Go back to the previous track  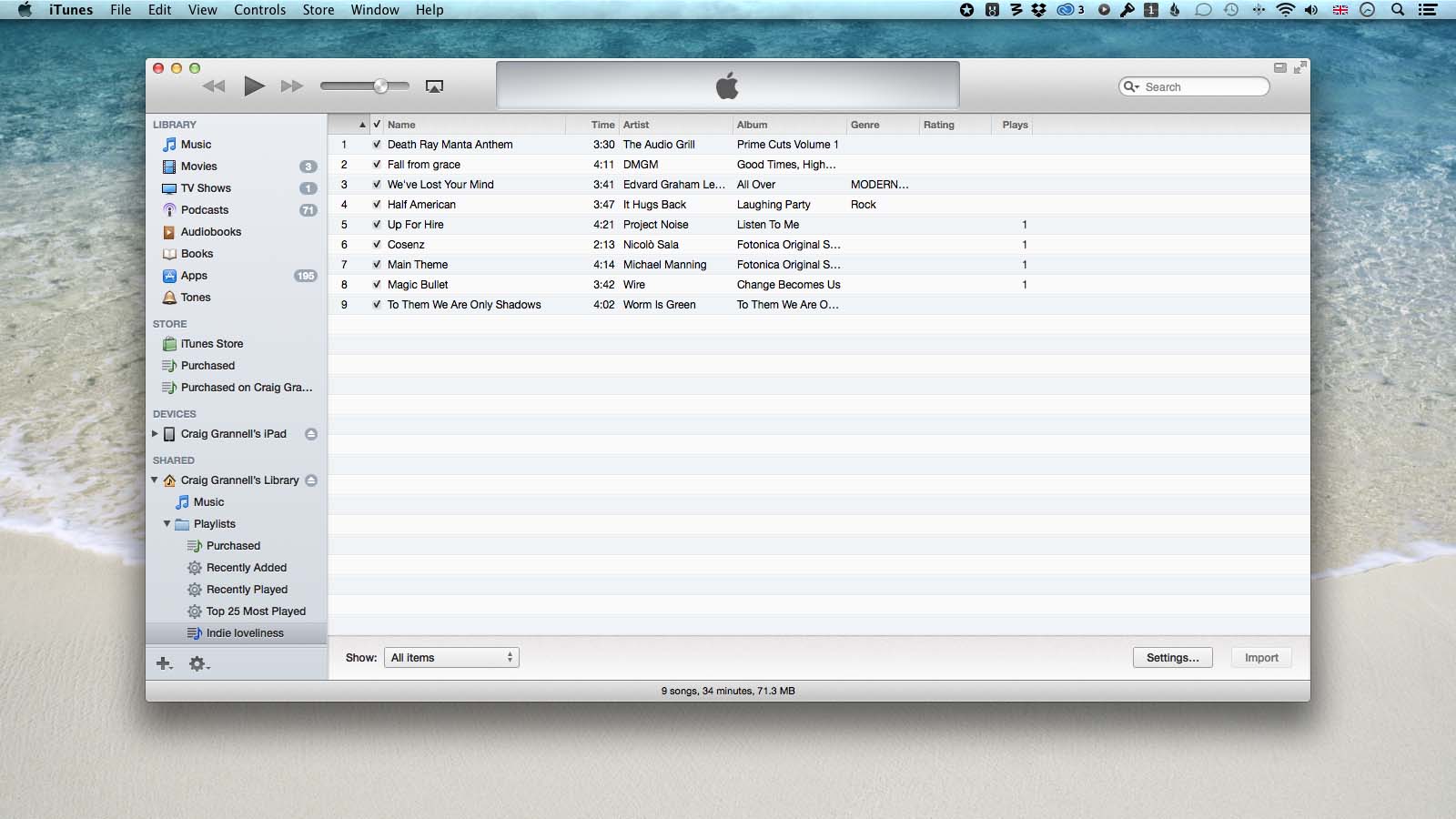click(214, 86)
